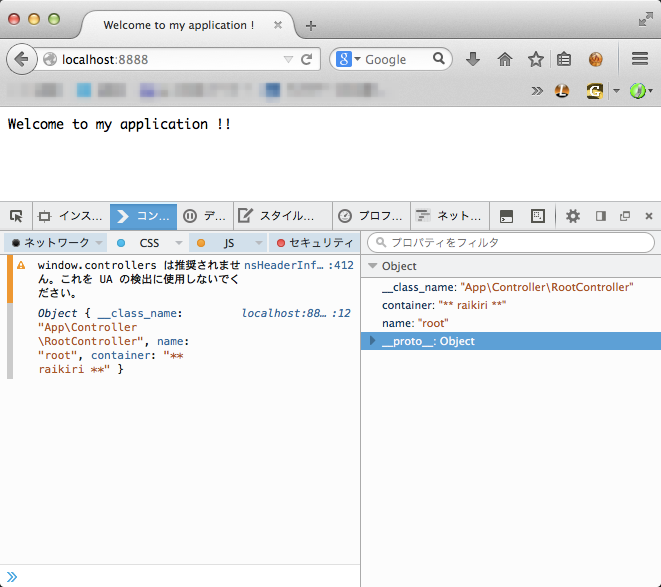Dock devtools to side of window
The image size is (661, 587).
(x=601, y=216)
